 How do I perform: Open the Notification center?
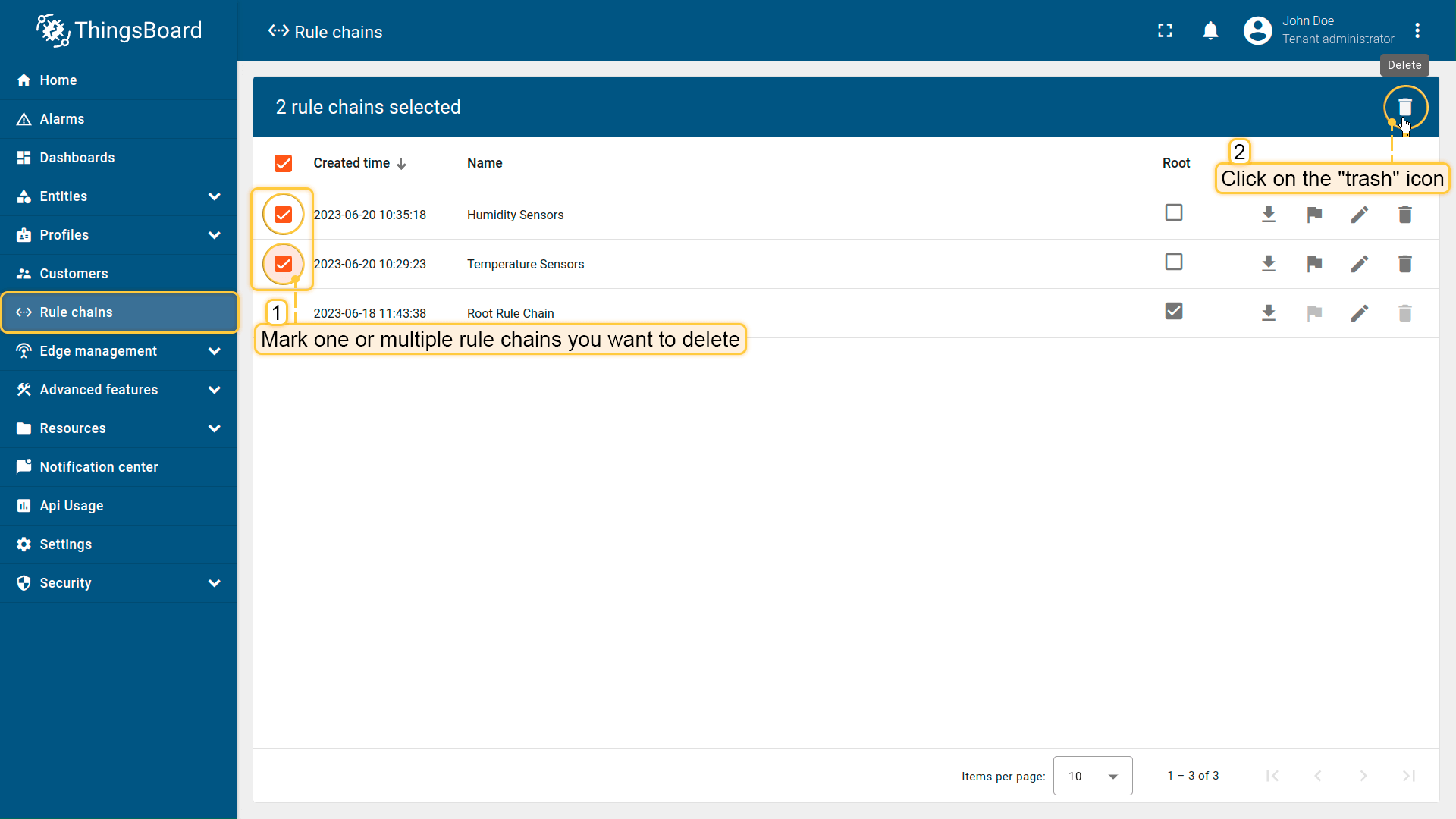point(99,467)
